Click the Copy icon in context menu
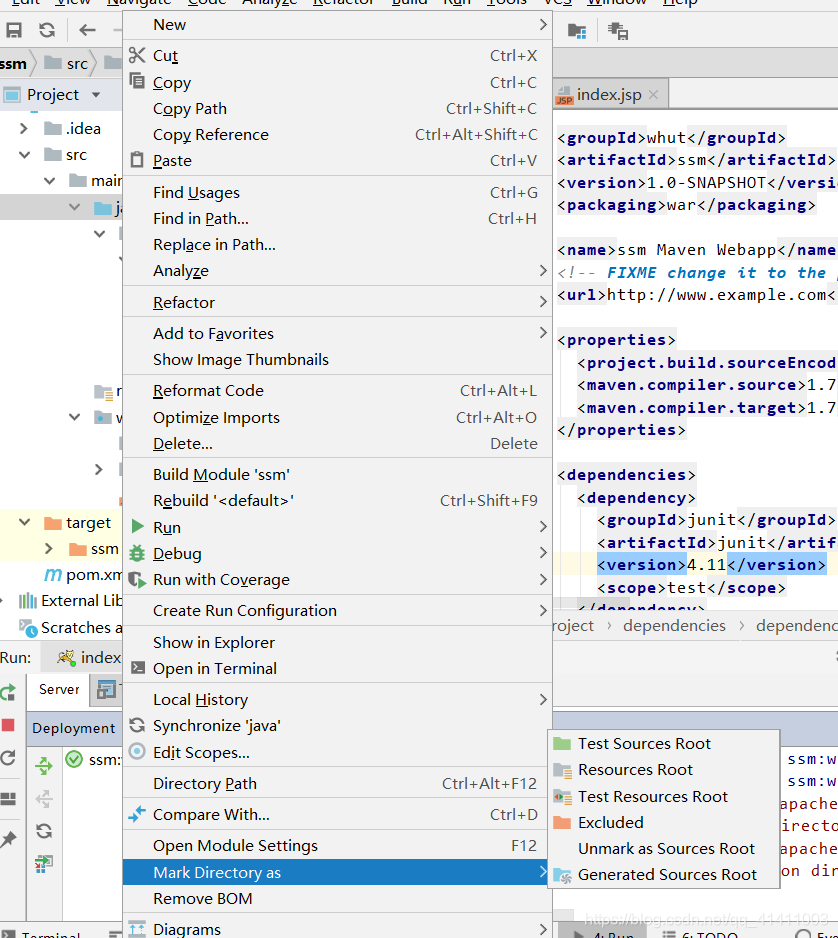This screenshot has height=938, width=838. (x=137, y=81)
